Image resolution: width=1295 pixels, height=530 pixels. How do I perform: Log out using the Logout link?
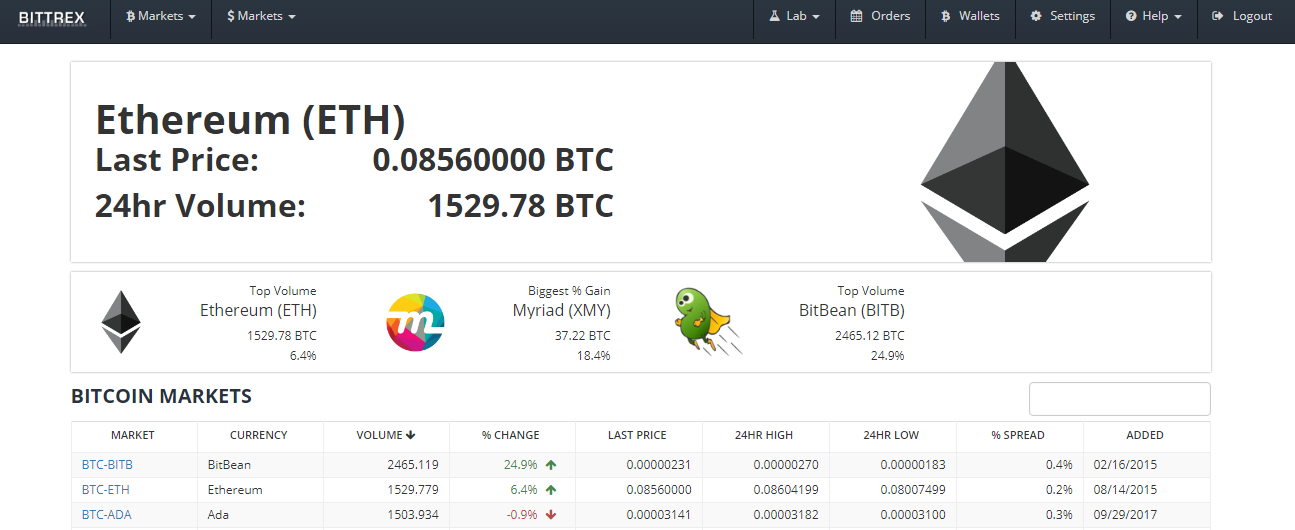(x=1242, y=16)
